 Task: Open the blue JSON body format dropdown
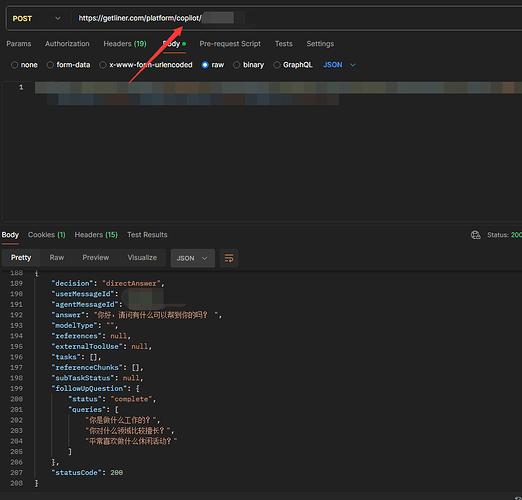tap(339, 65)
